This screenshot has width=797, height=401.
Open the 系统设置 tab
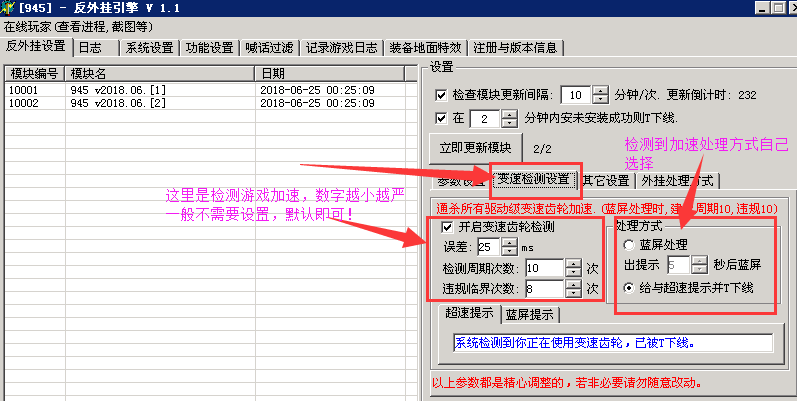[x=149, y=47]
